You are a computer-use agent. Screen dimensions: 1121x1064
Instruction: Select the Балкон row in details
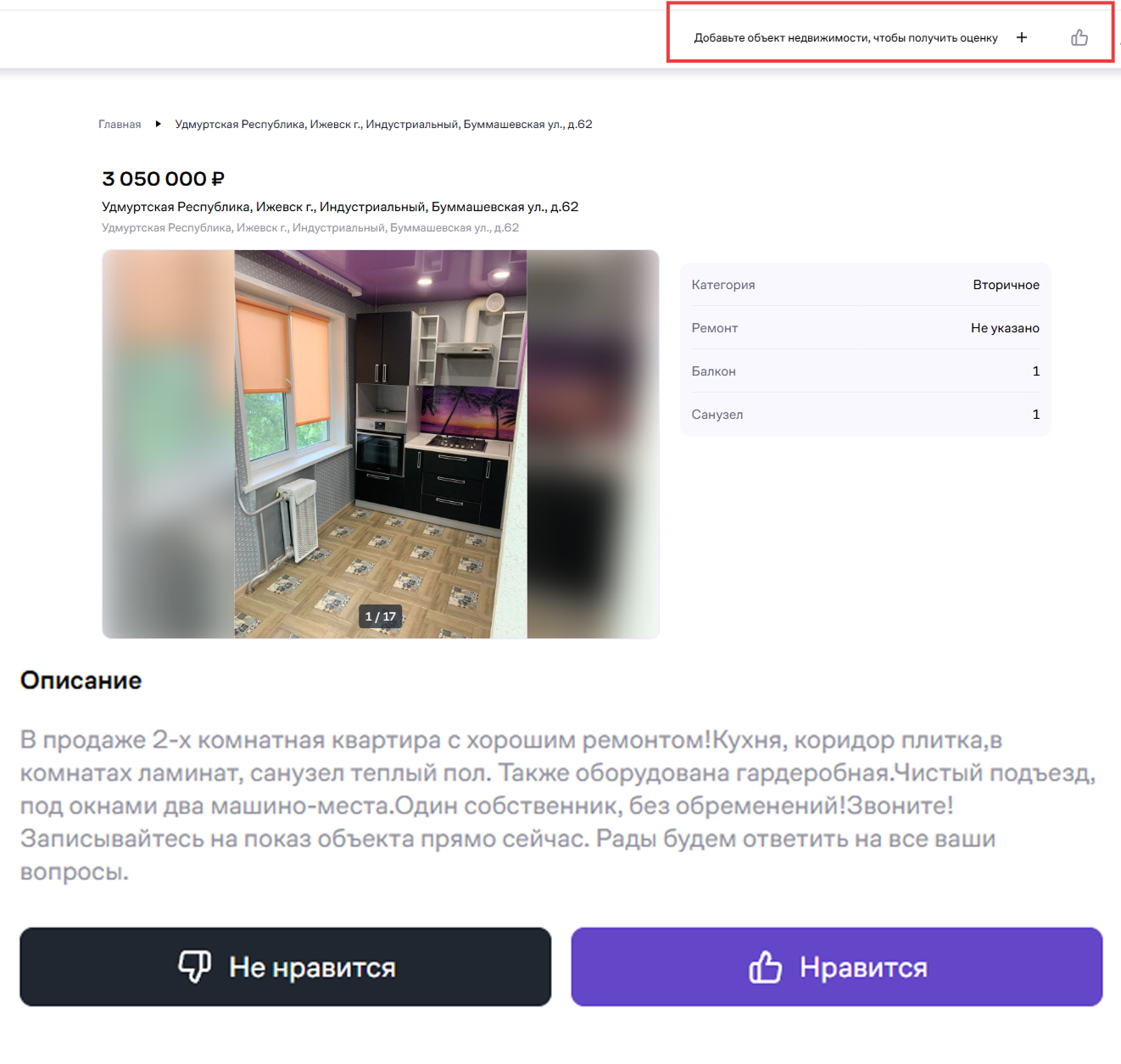coord(865,371)
